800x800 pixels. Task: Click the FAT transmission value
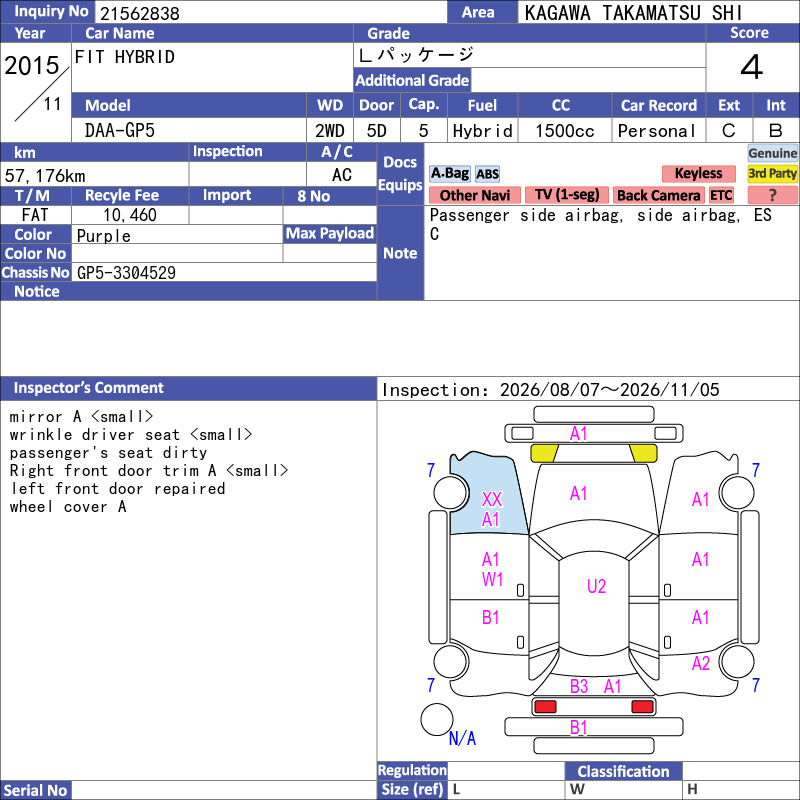coord(35,215)
